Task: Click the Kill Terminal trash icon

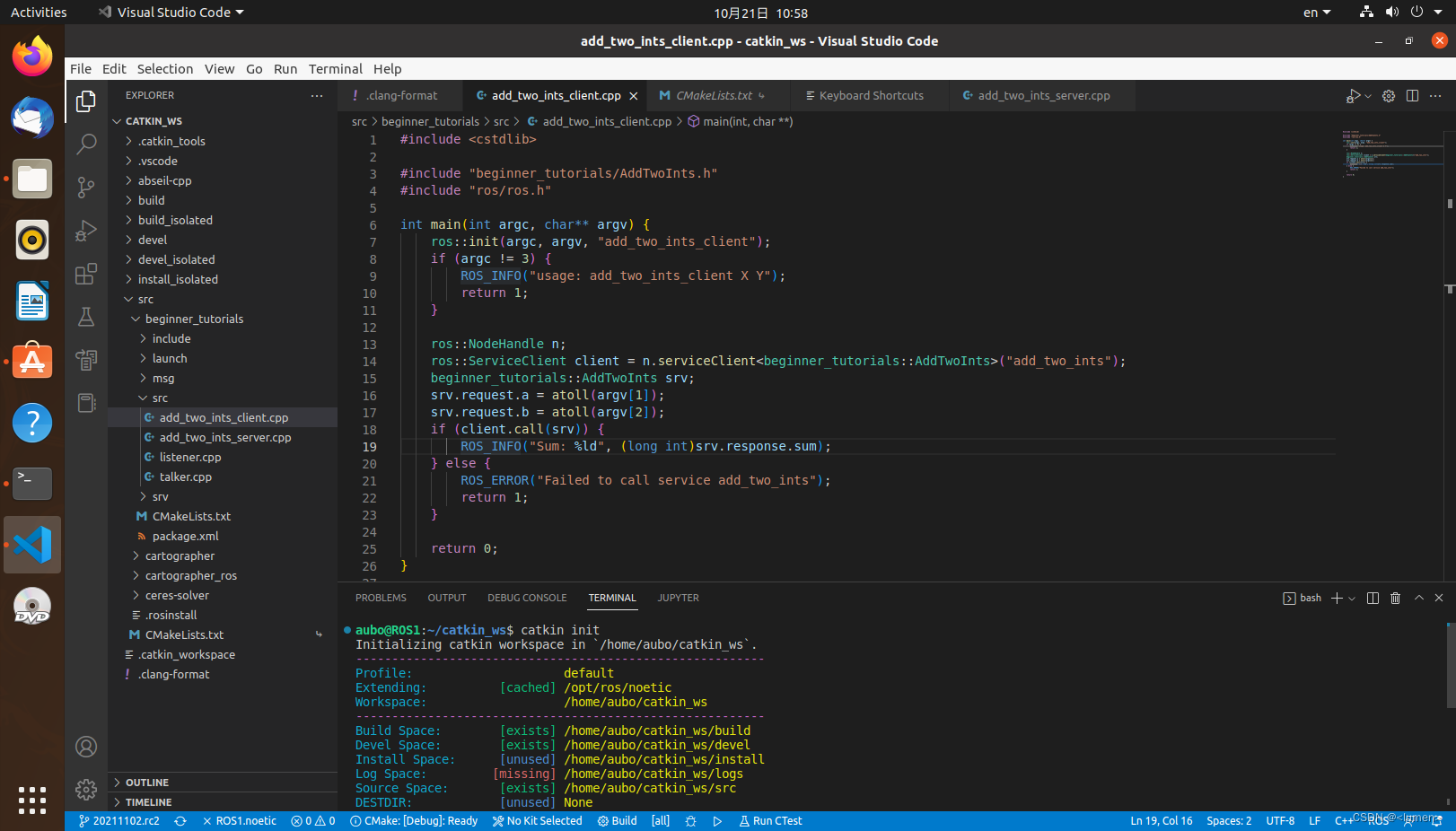Action: tap(1395, 598)
